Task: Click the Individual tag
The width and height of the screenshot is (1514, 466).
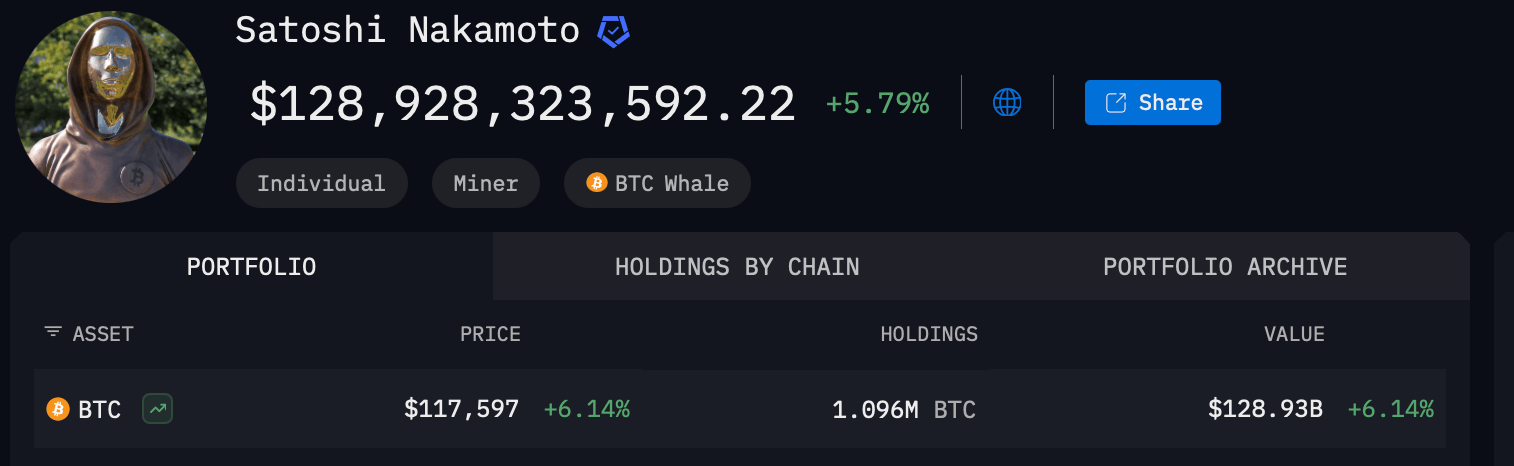Action: coord(321,184)
